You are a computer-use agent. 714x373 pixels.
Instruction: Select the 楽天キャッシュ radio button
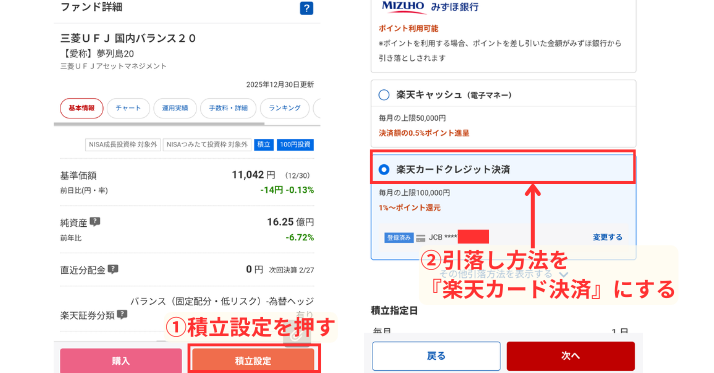[384, 95]
